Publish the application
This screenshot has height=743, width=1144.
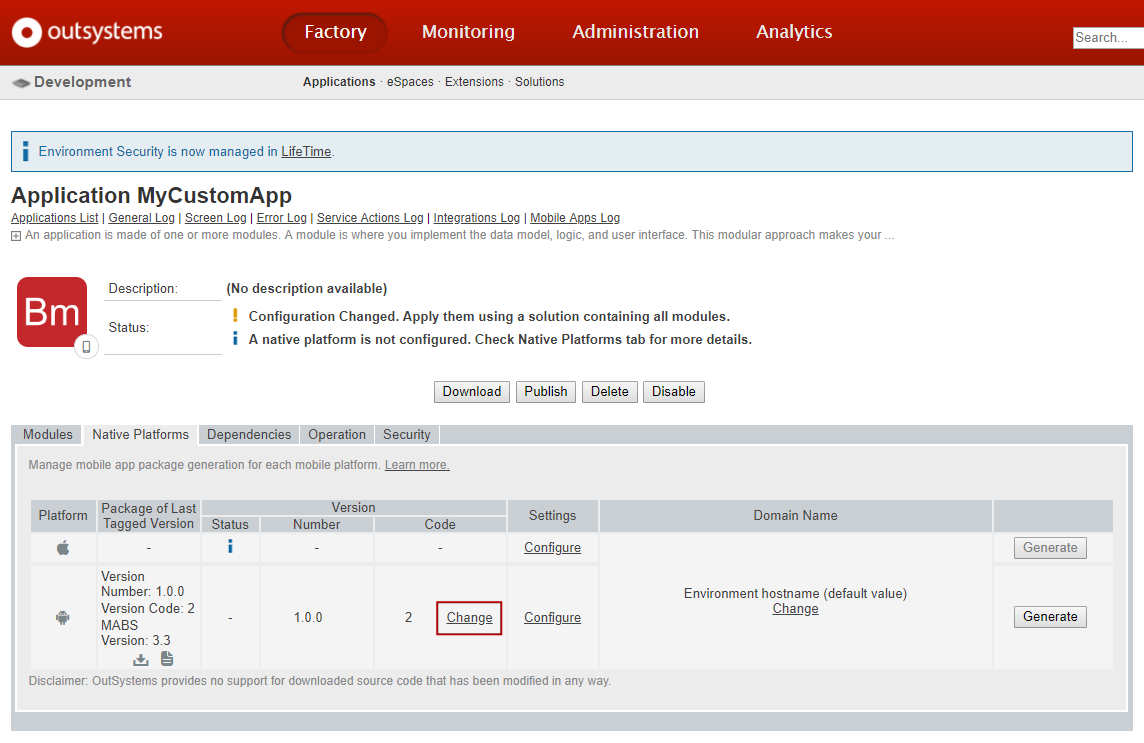(545, 391)
